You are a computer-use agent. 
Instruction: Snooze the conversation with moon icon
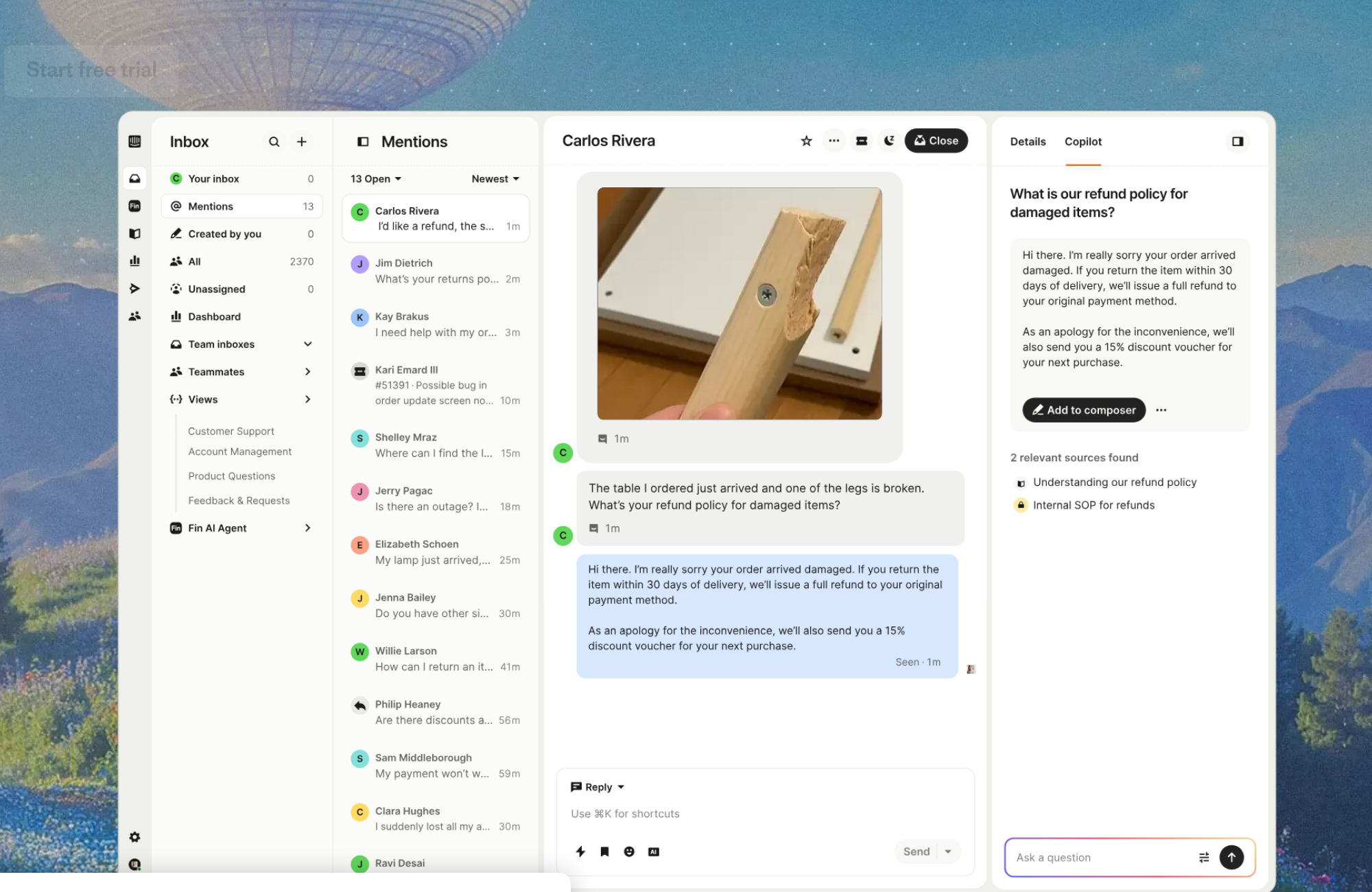click(889, 141)
